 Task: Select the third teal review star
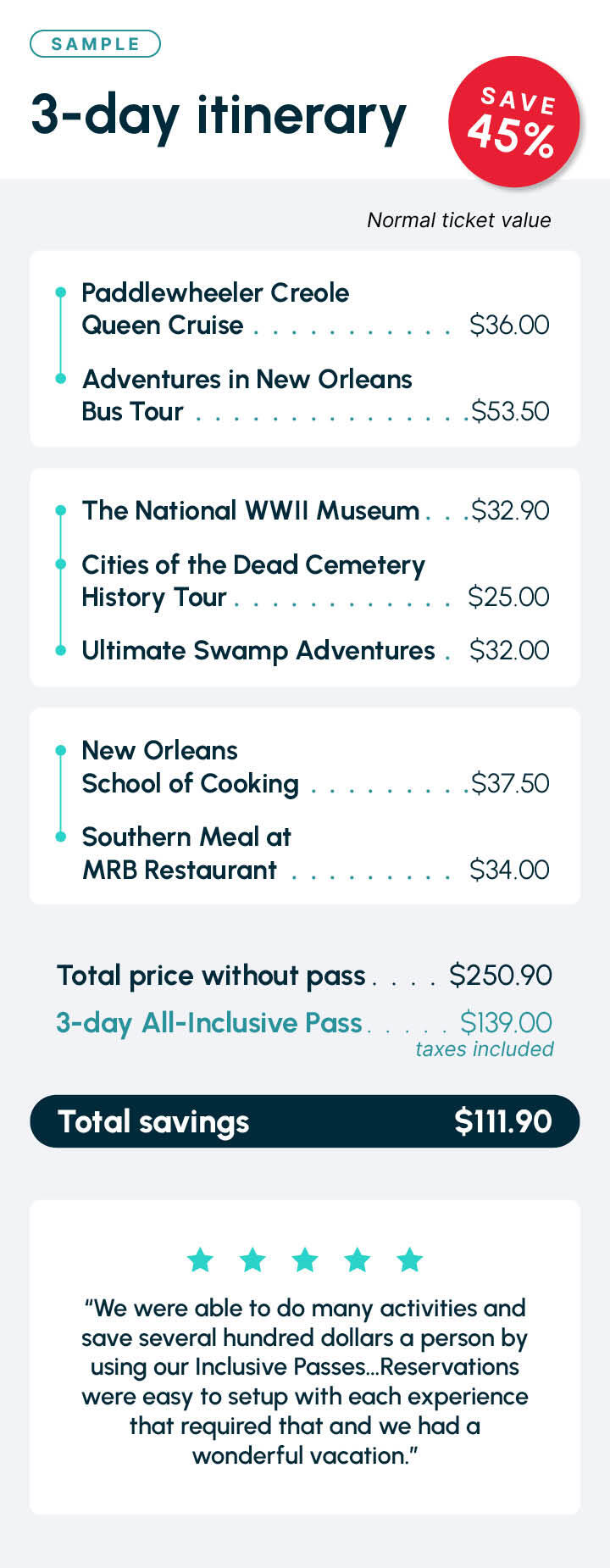pos(305,1259)
